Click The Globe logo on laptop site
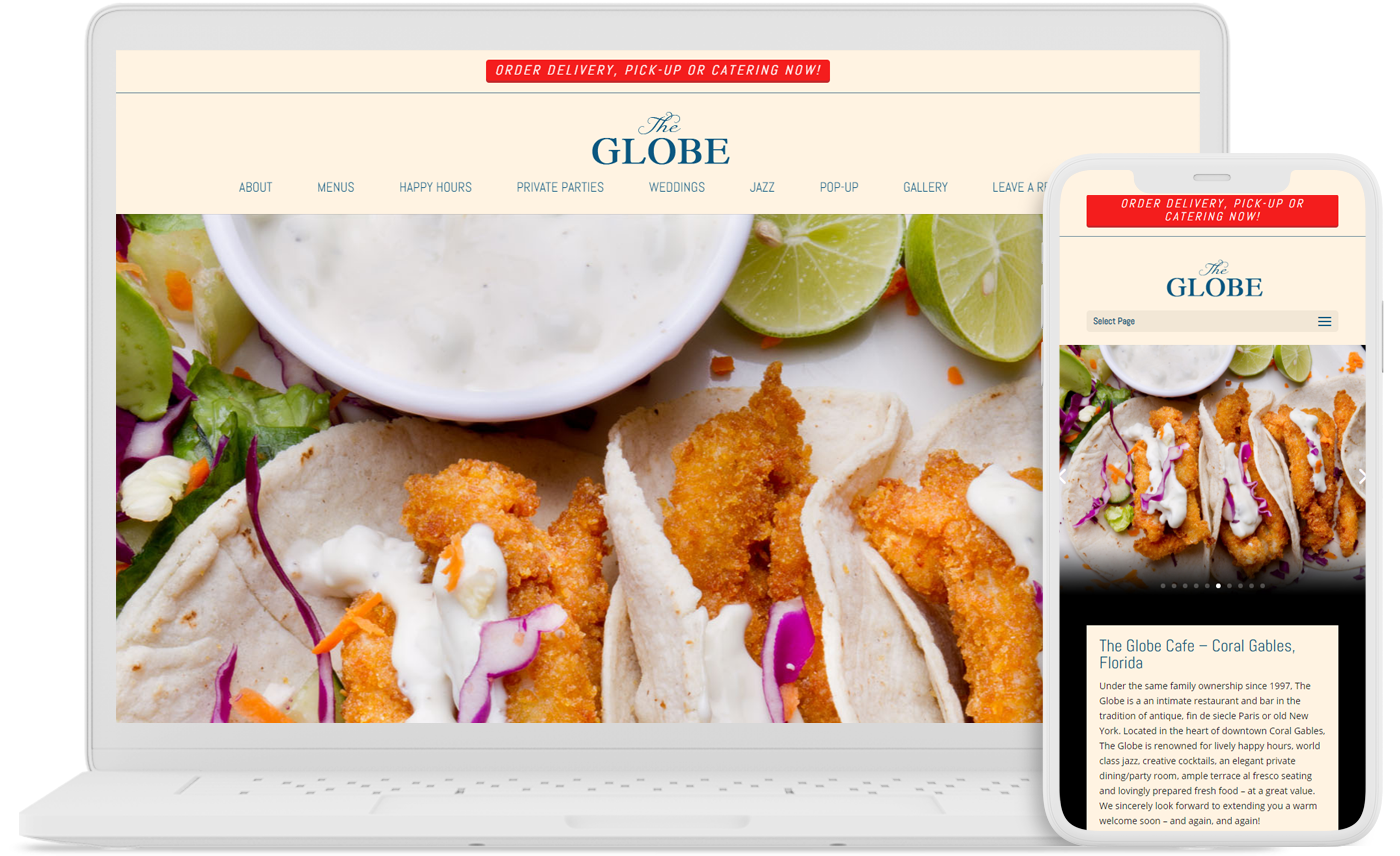This screenshot has width=1400, height=856. 660,140
